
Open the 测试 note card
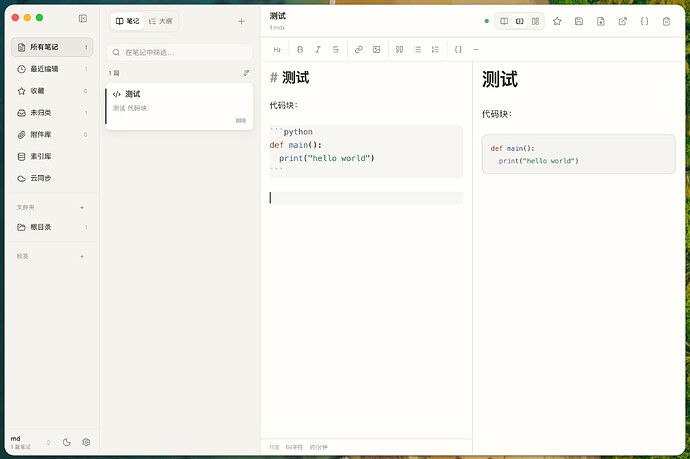point(180,106)
